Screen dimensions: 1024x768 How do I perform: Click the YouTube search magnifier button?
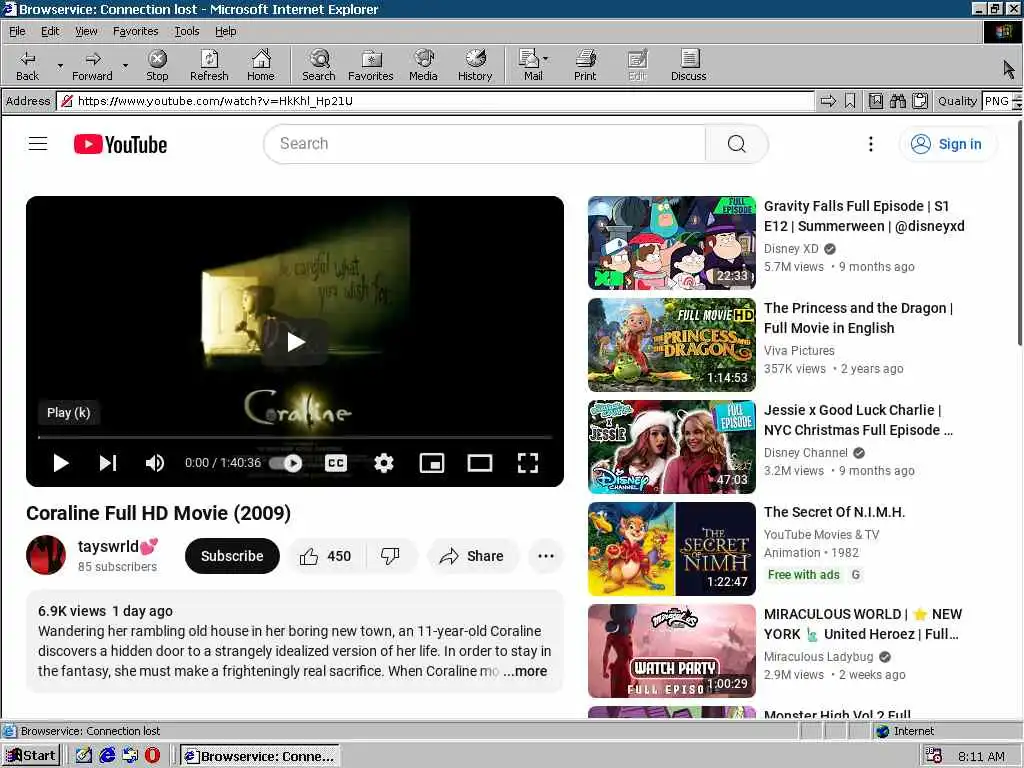736,144
